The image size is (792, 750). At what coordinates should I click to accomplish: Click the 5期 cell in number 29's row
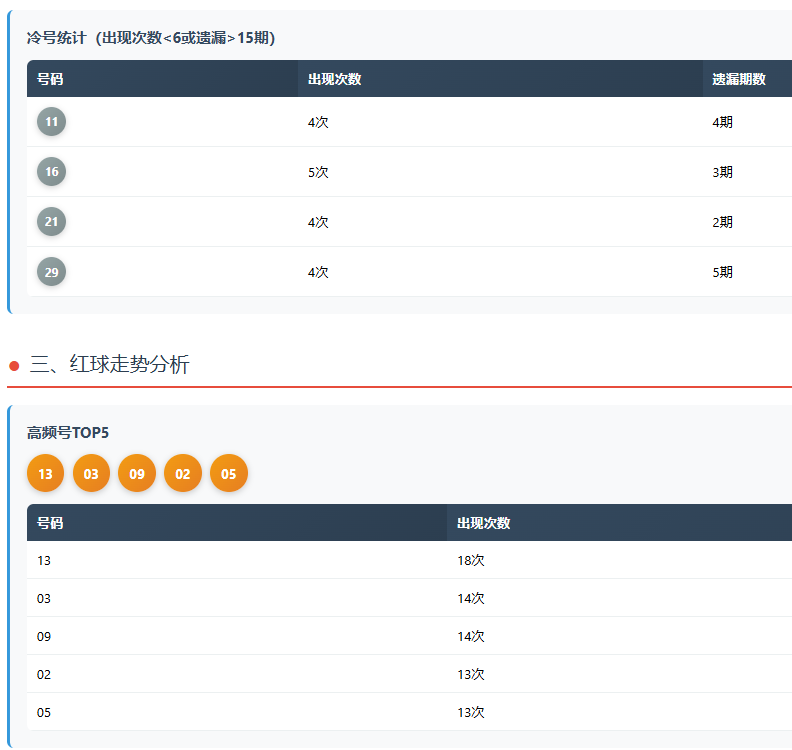pos(722,272)
